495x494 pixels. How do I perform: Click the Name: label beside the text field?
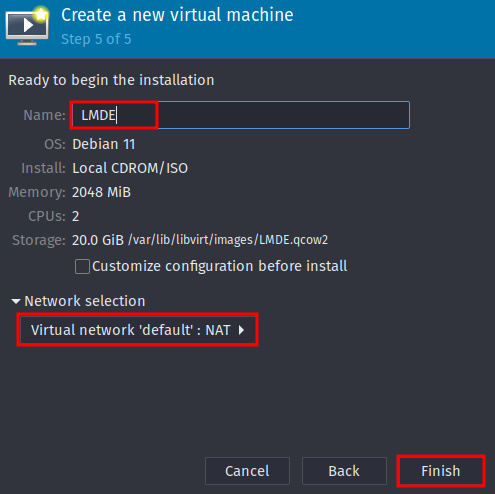click(45, 115)
